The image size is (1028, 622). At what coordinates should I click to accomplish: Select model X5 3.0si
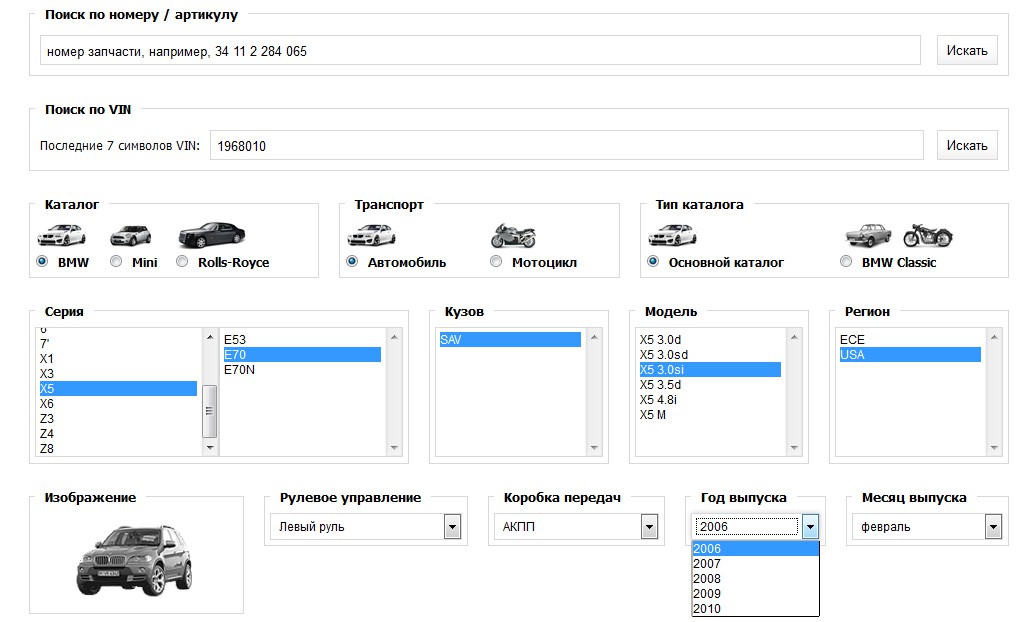point(710,370)
